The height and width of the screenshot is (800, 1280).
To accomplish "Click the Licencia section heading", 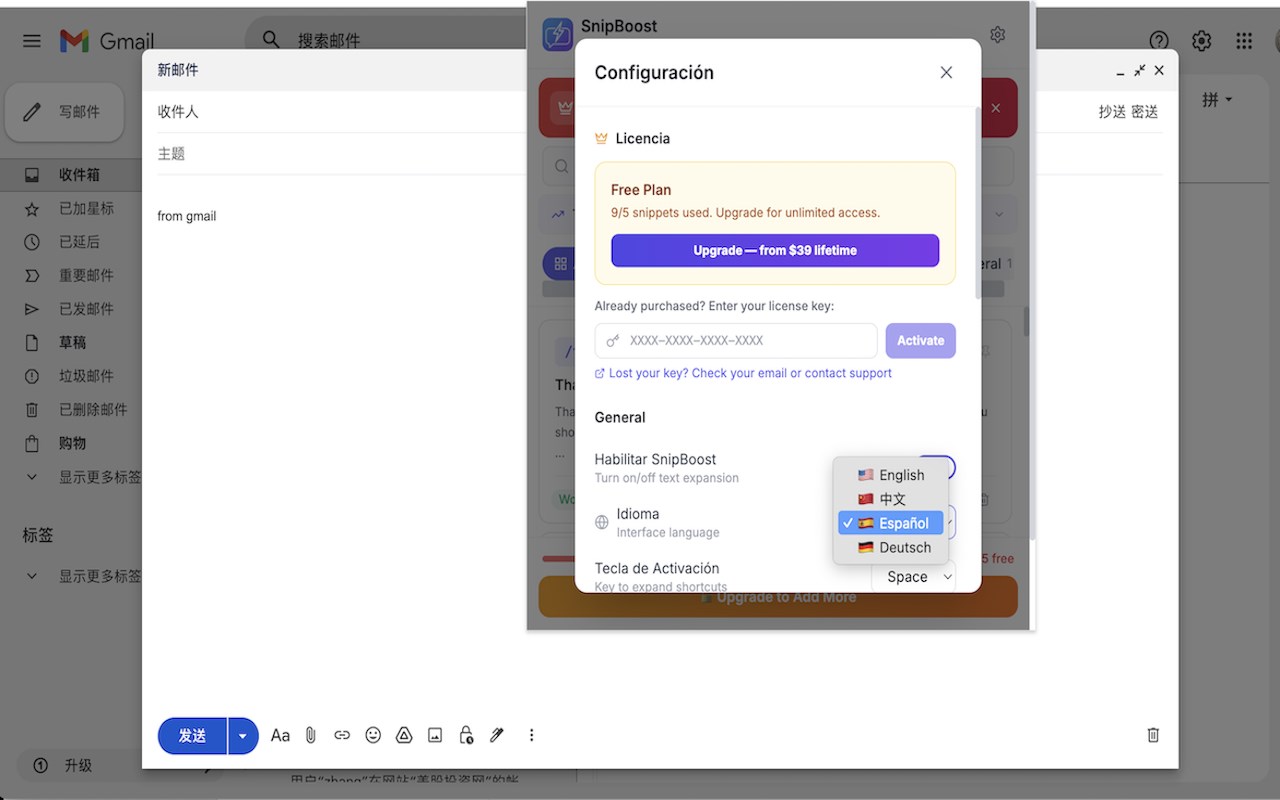I will pyautogui.click(x=643, y=138).
